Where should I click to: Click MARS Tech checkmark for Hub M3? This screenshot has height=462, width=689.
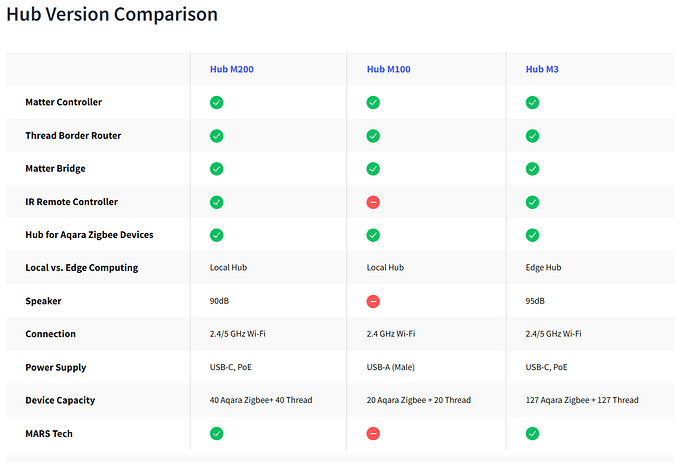pyautogui.click(x=532, y=433)
